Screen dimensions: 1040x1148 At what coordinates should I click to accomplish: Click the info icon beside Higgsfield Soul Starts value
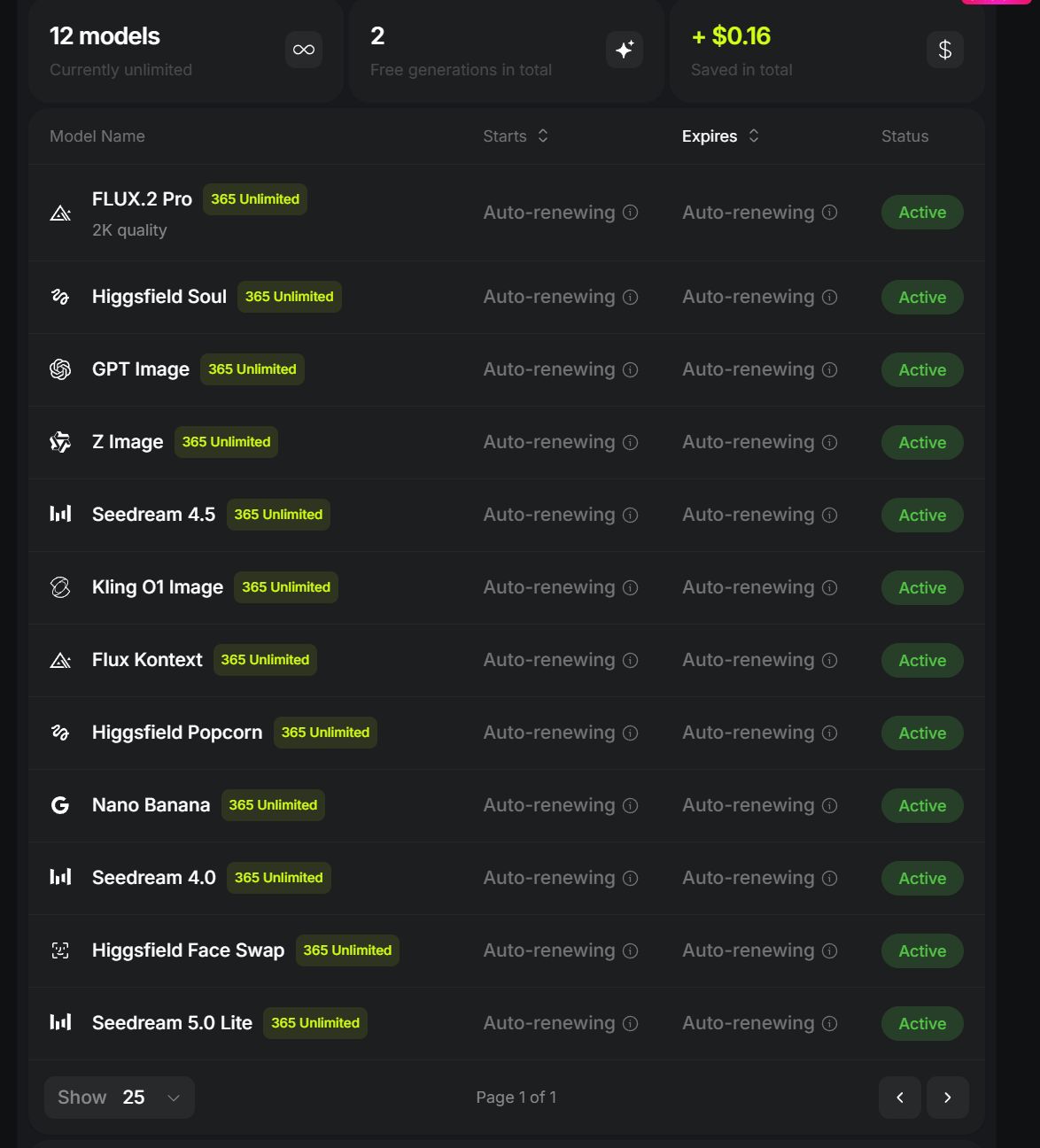630,298
